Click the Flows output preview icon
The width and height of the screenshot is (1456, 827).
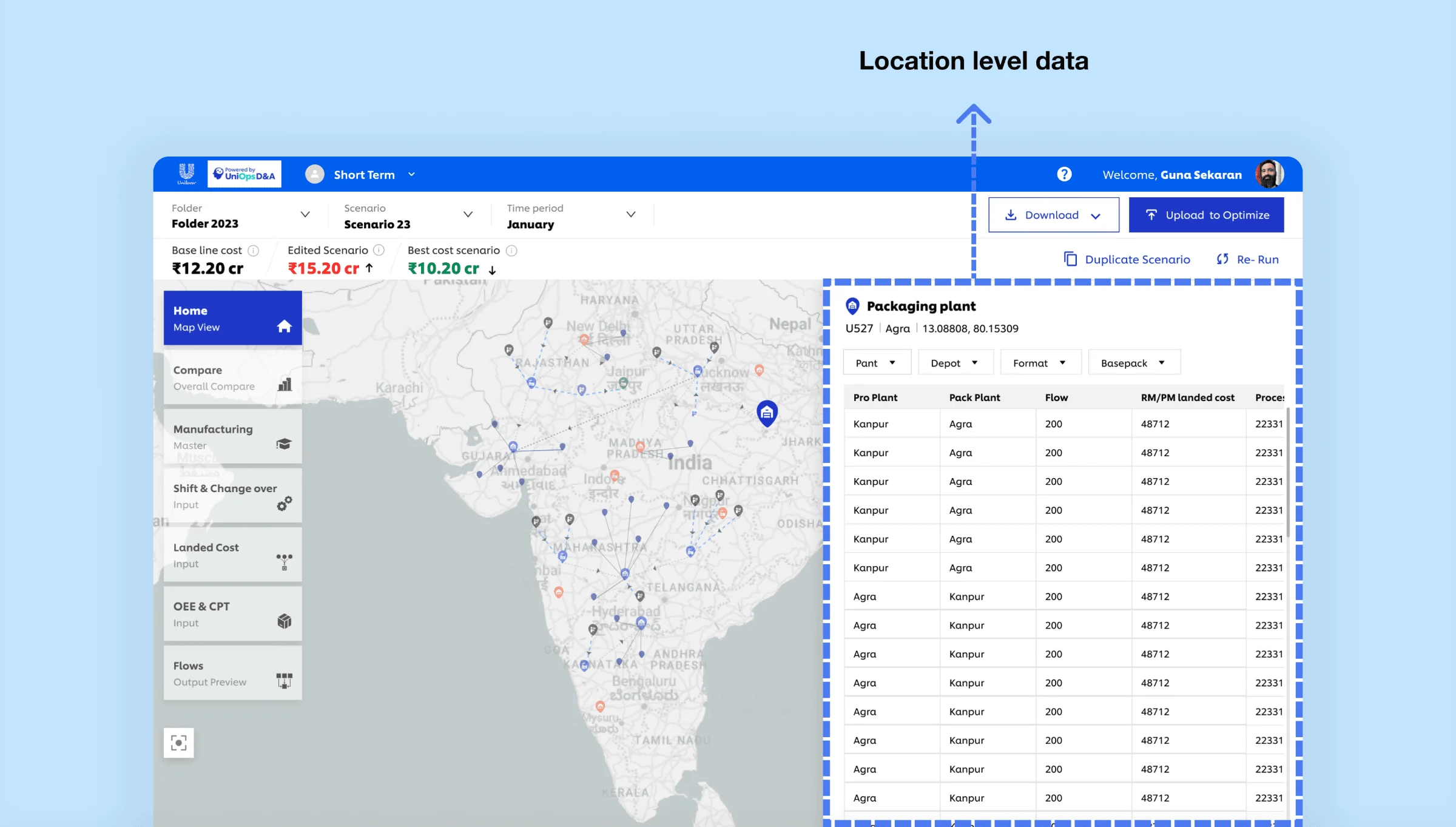click(284, 680)
